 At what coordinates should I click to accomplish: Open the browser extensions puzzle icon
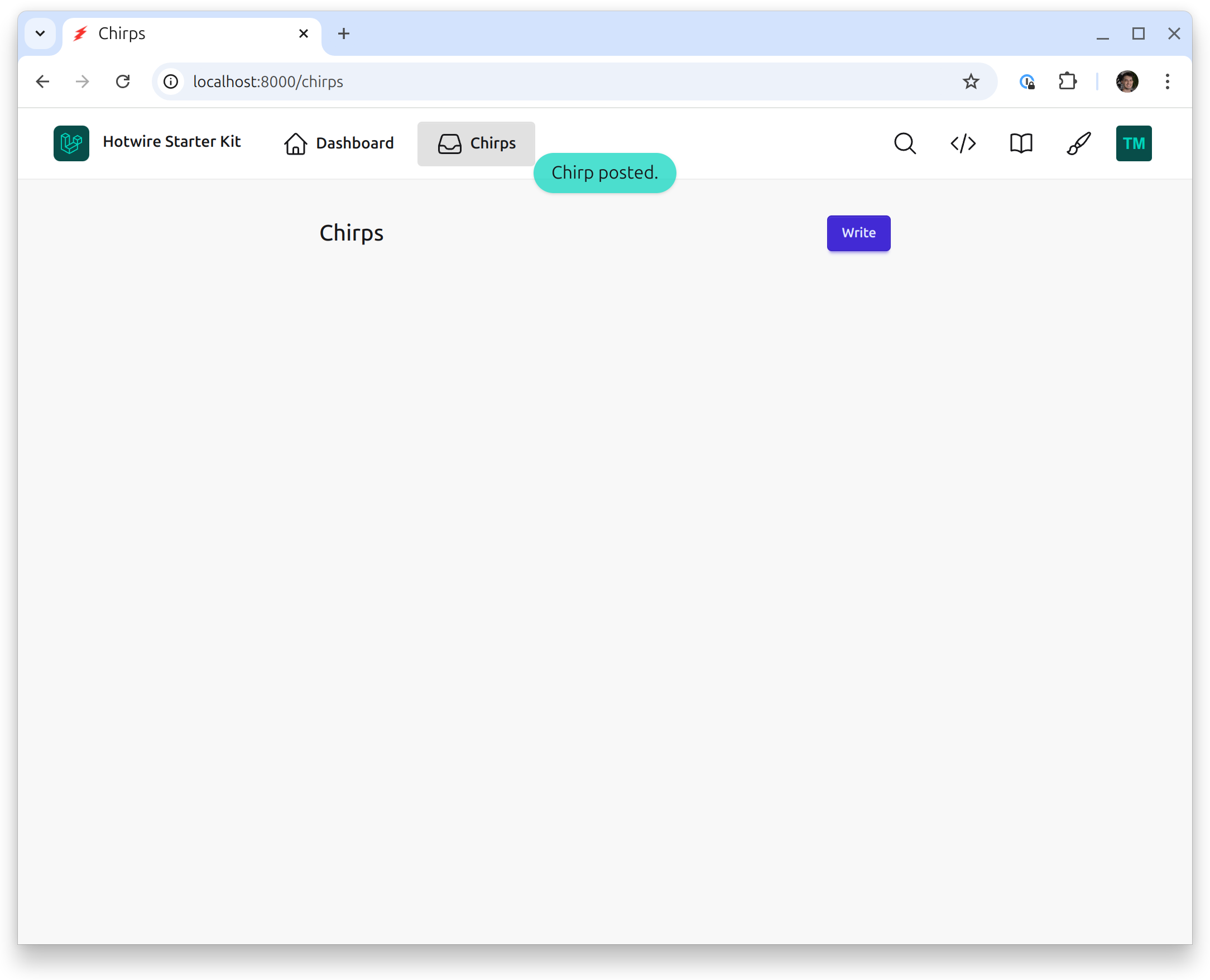[1067, 82]
